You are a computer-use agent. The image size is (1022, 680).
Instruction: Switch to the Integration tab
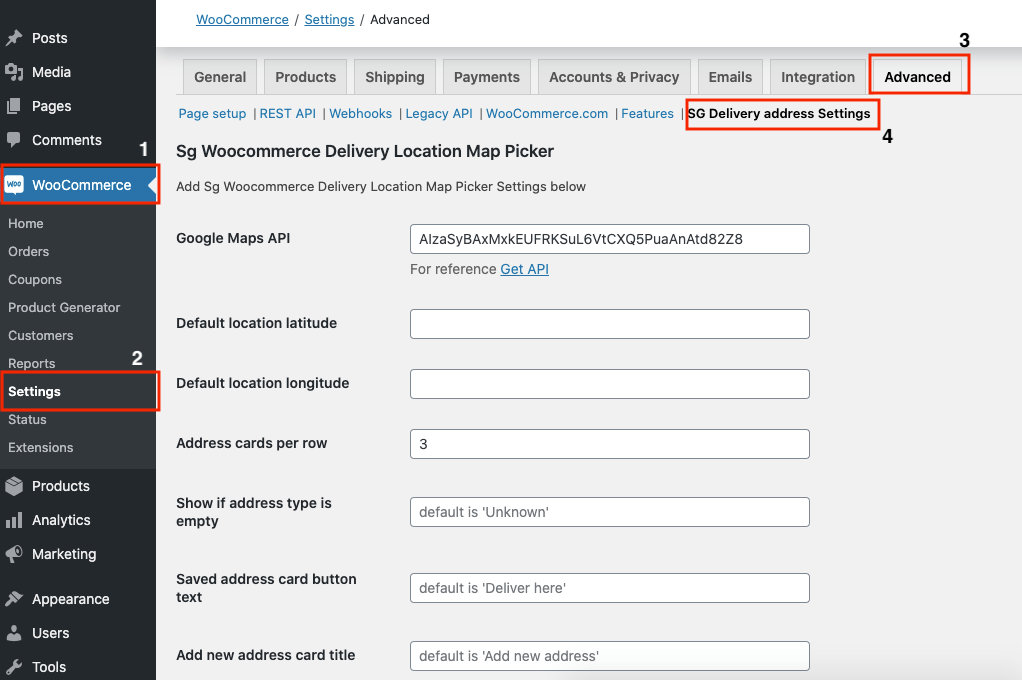(x=818, y=77)
